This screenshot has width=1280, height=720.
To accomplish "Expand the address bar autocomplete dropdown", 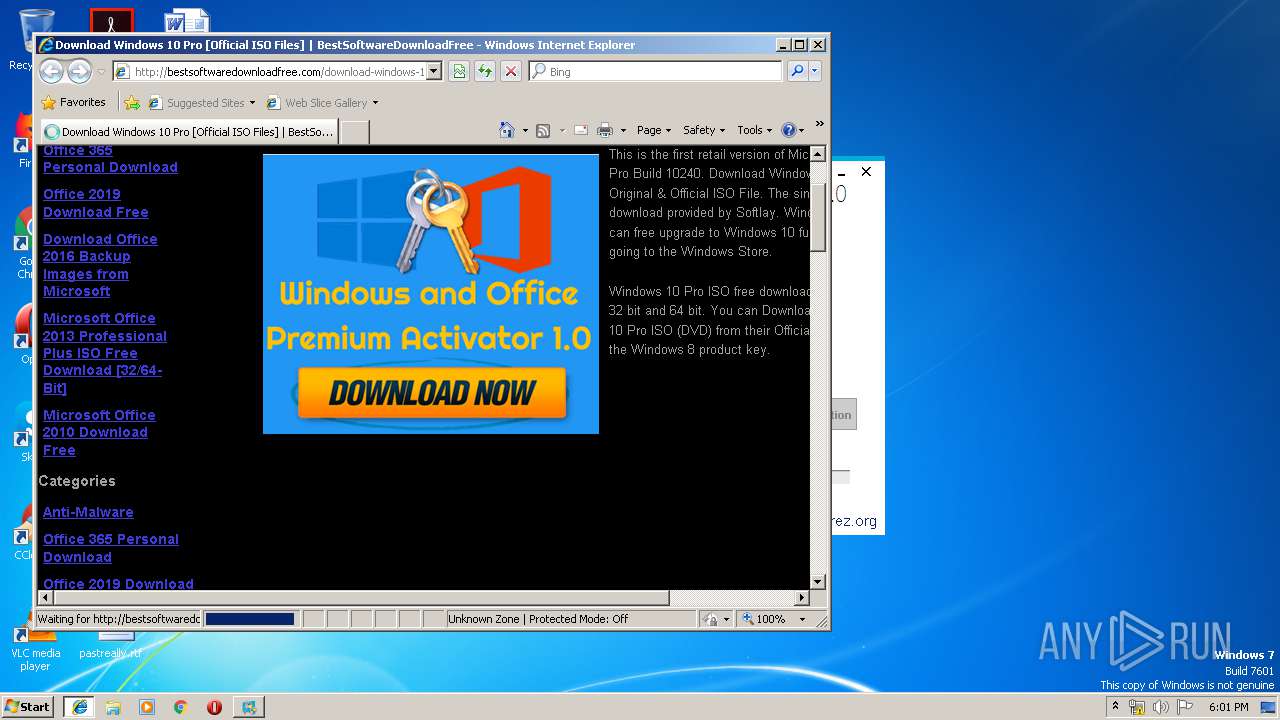I will coord(433,71).
